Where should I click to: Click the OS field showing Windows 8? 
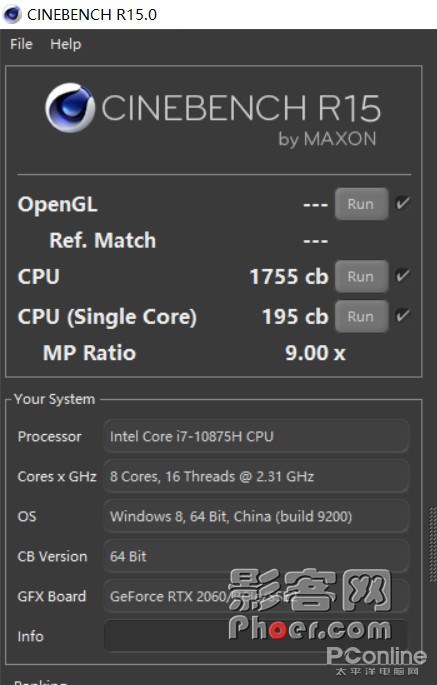pyautogui.click(x=256, y=516)
